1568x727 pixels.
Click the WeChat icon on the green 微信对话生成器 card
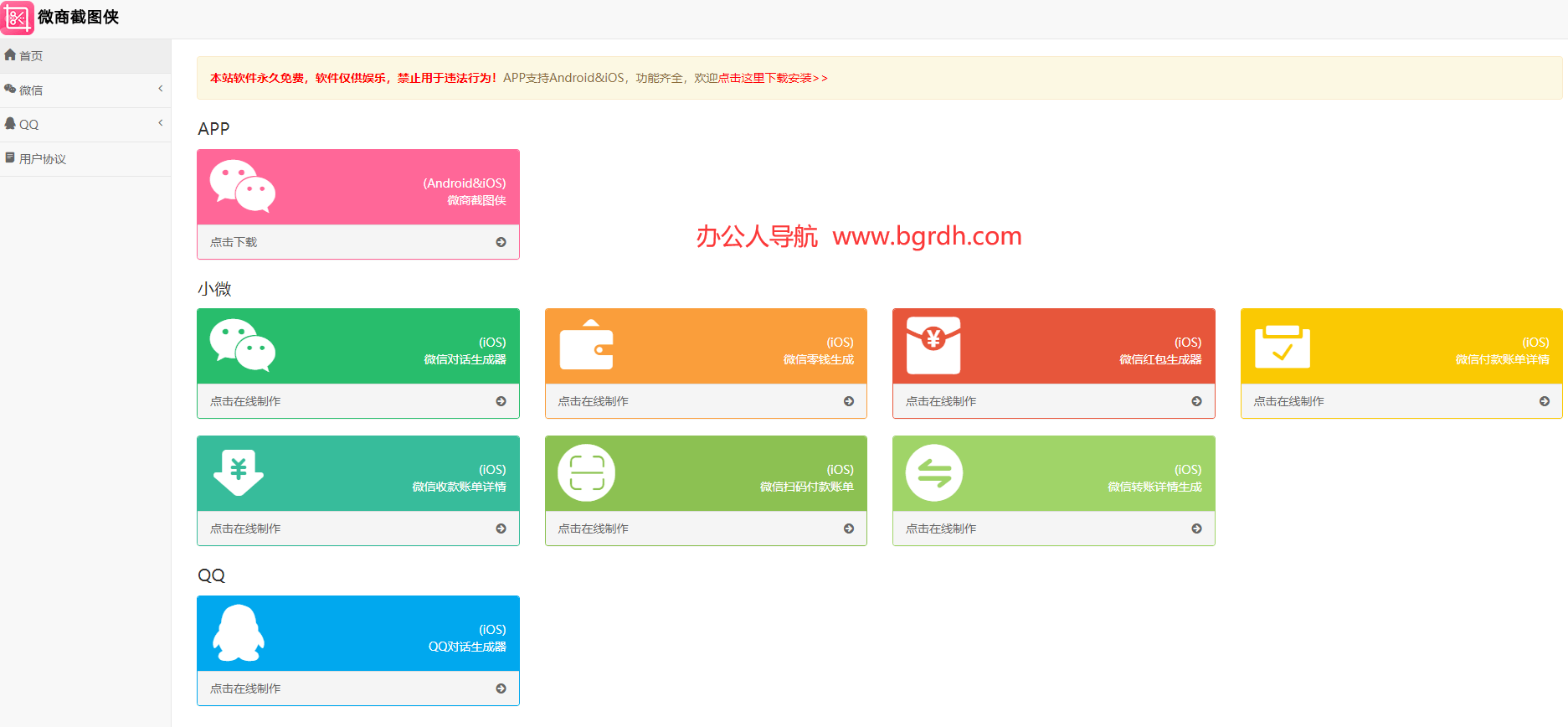(x=242, y=345)
